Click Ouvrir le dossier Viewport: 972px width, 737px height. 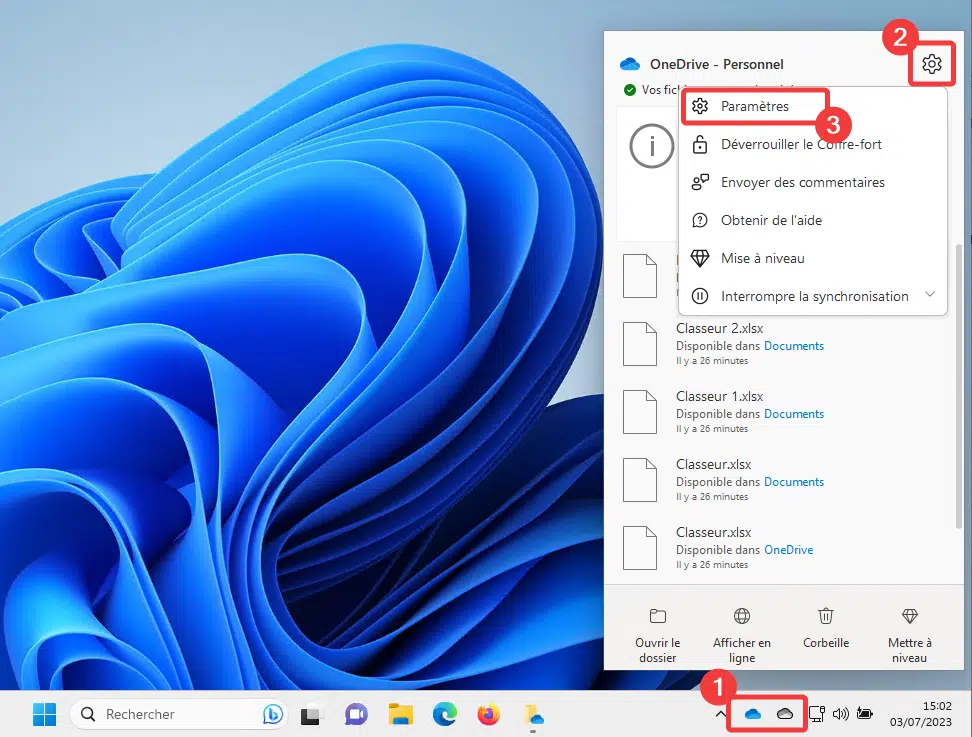(x=658, y=635)
